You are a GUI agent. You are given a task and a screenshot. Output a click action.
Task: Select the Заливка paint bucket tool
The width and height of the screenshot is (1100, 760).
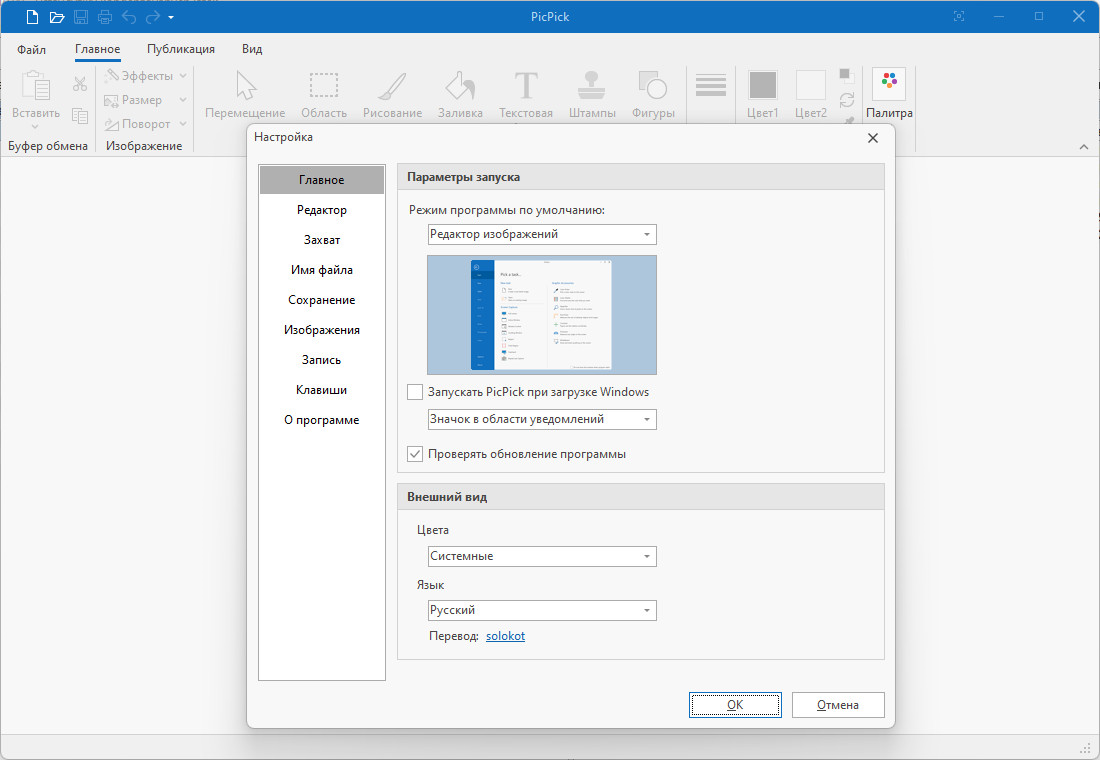(x=460, y=93)
